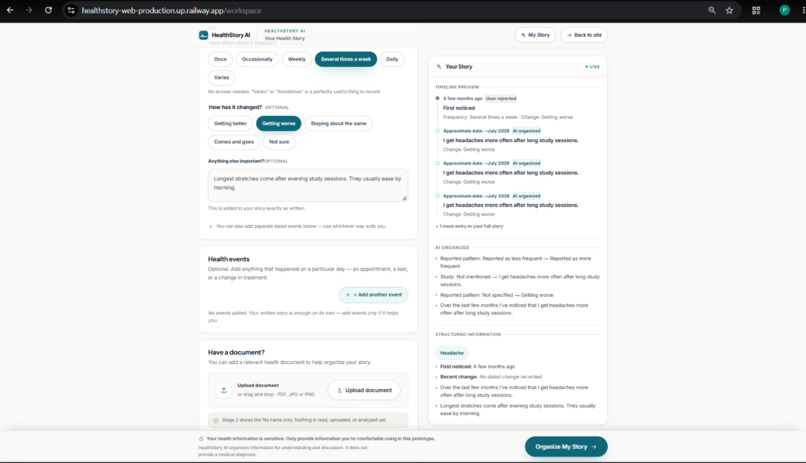Click the info icon in Stage 2 notice
The image size is (806, 463).
(x=216, y=420)
